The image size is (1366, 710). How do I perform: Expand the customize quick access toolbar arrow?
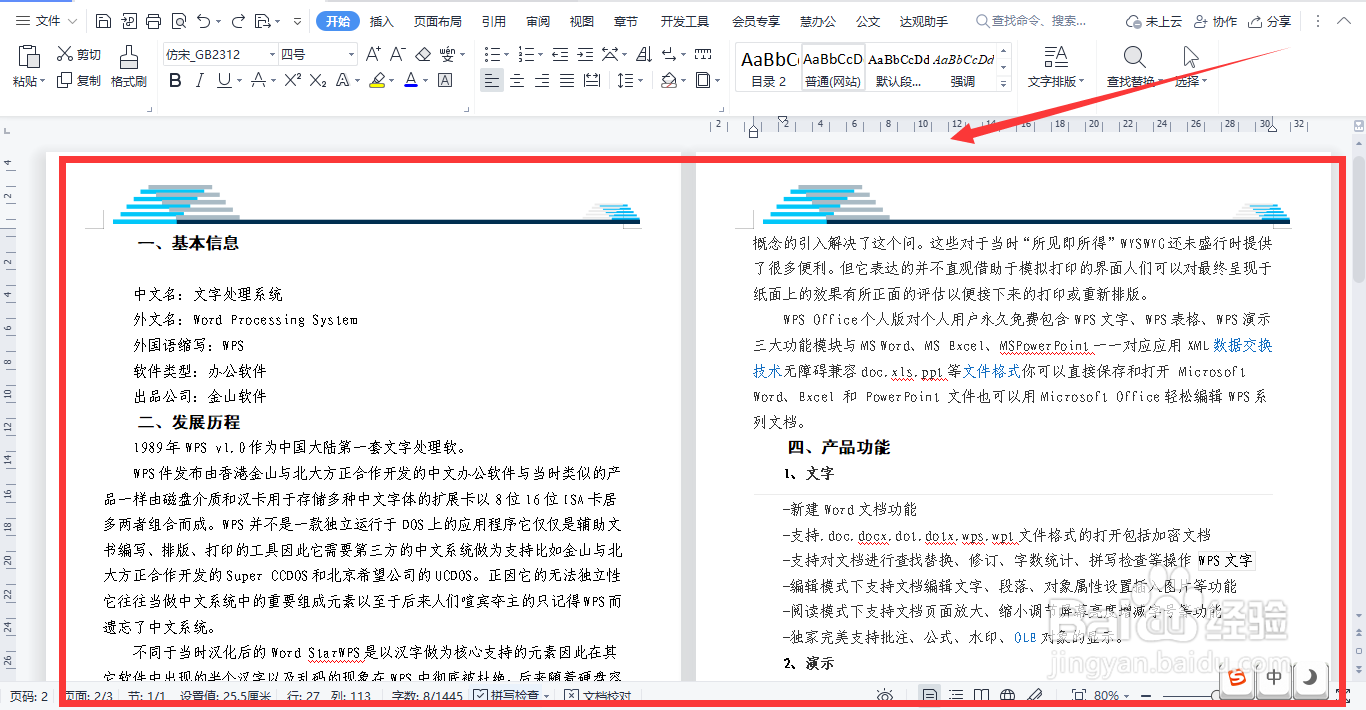point(297,21)
